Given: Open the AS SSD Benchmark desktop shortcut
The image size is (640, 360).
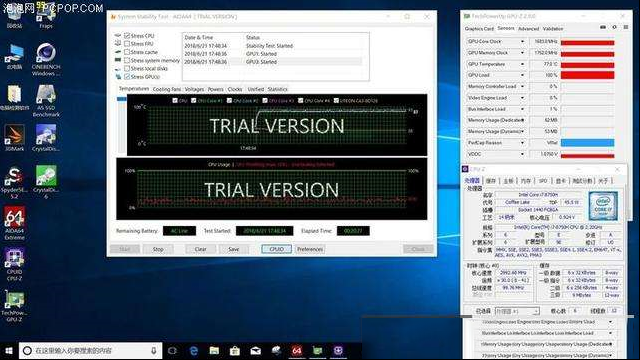Looking at the screenshot, I should (46, 100).
